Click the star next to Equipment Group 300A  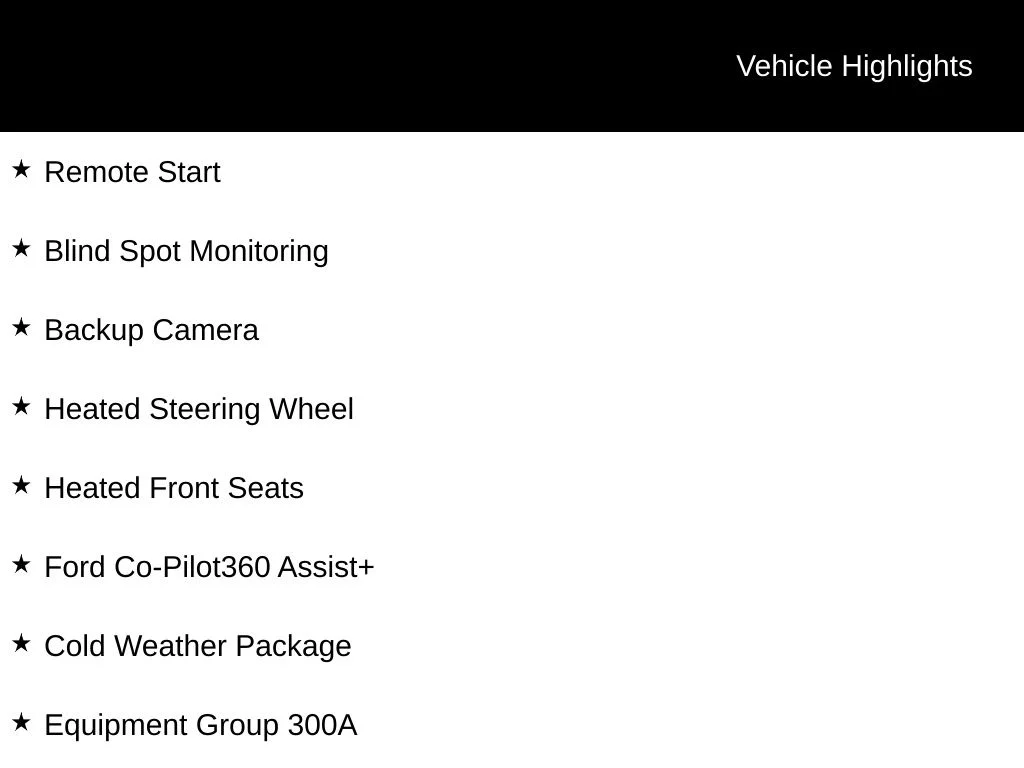click(x=21, y=723)
